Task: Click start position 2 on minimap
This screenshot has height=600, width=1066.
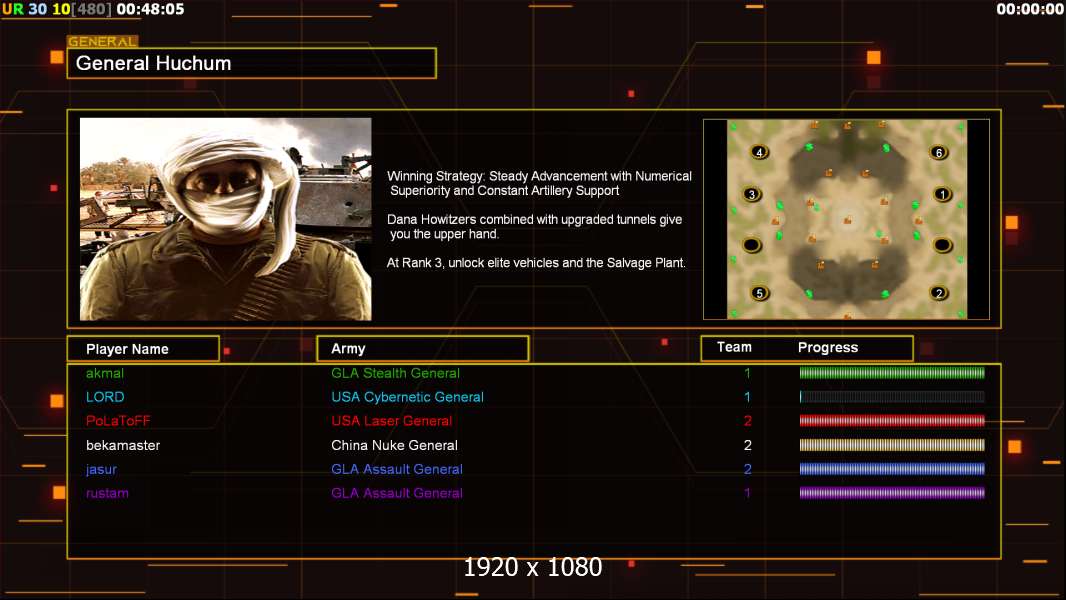Action: (939, 294)
